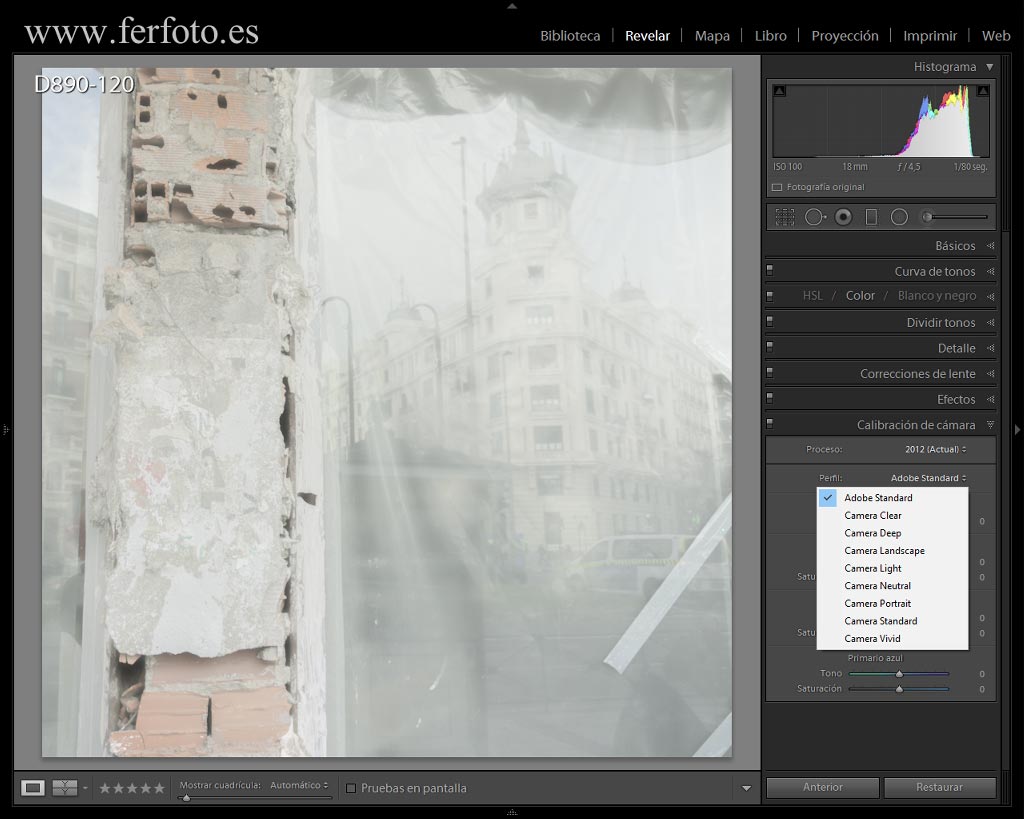
Task: Expand the Detalle panel
Action: click(990, 348)
